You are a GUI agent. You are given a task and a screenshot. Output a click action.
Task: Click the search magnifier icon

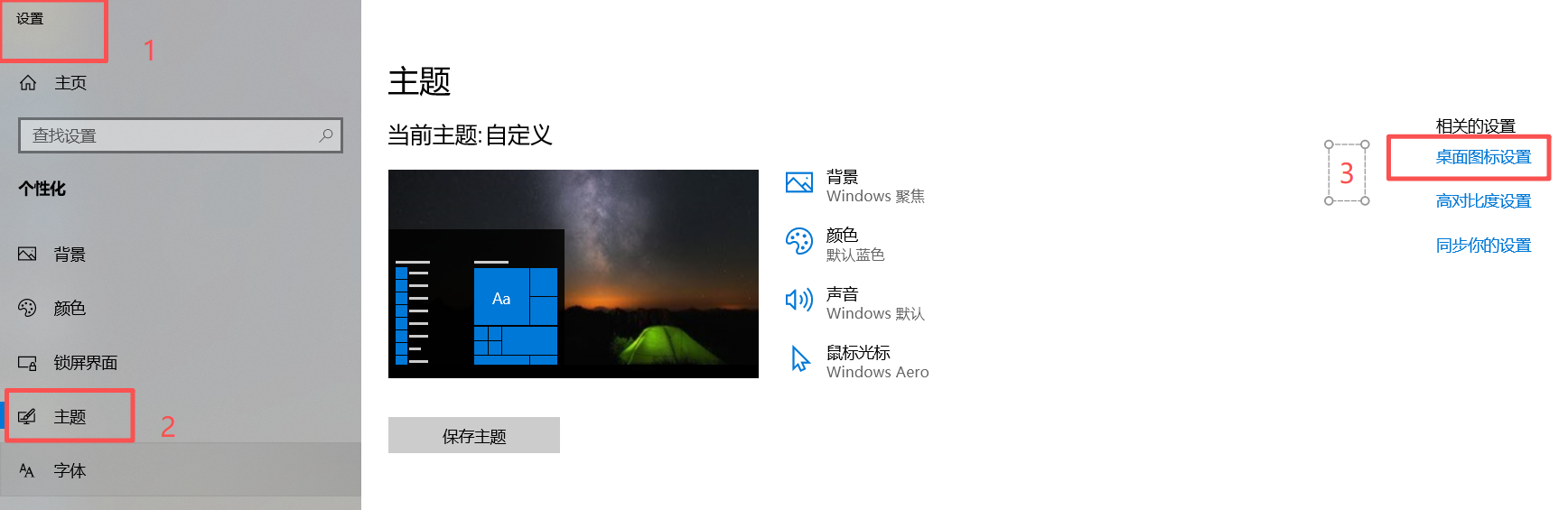(326, 135)
